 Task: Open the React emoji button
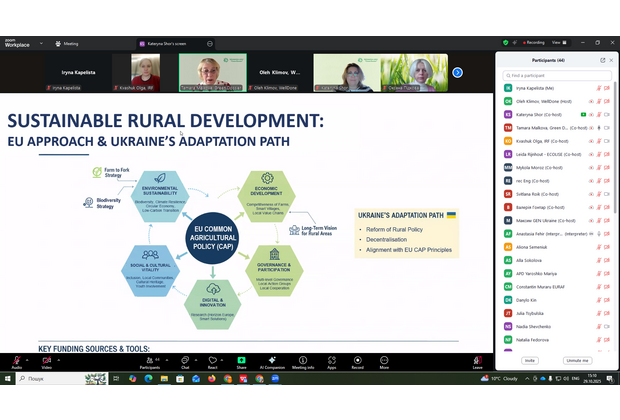[x=213, y=361]
